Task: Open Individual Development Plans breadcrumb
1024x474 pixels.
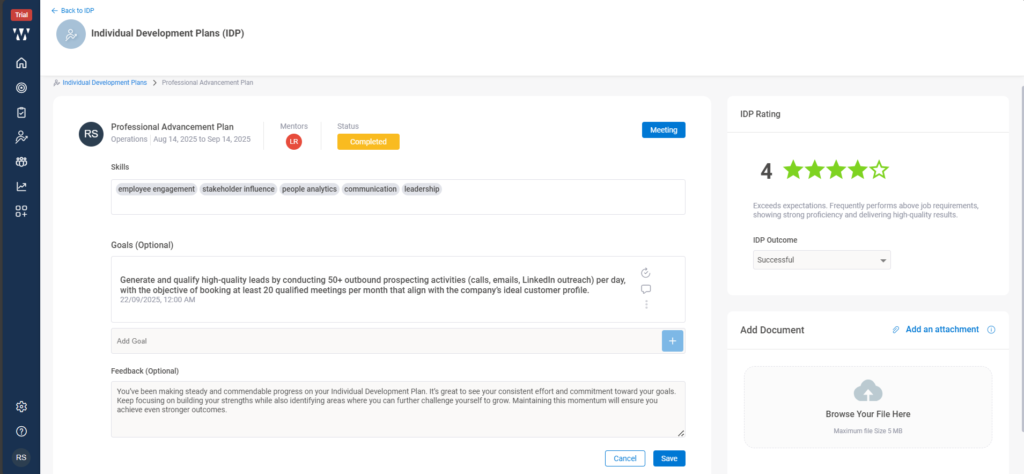Action: [x=104, y=83]
